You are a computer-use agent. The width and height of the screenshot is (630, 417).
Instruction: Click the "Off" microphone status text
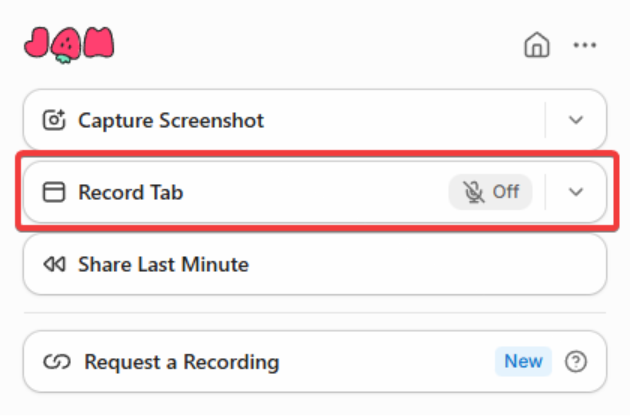pos(506,192)
